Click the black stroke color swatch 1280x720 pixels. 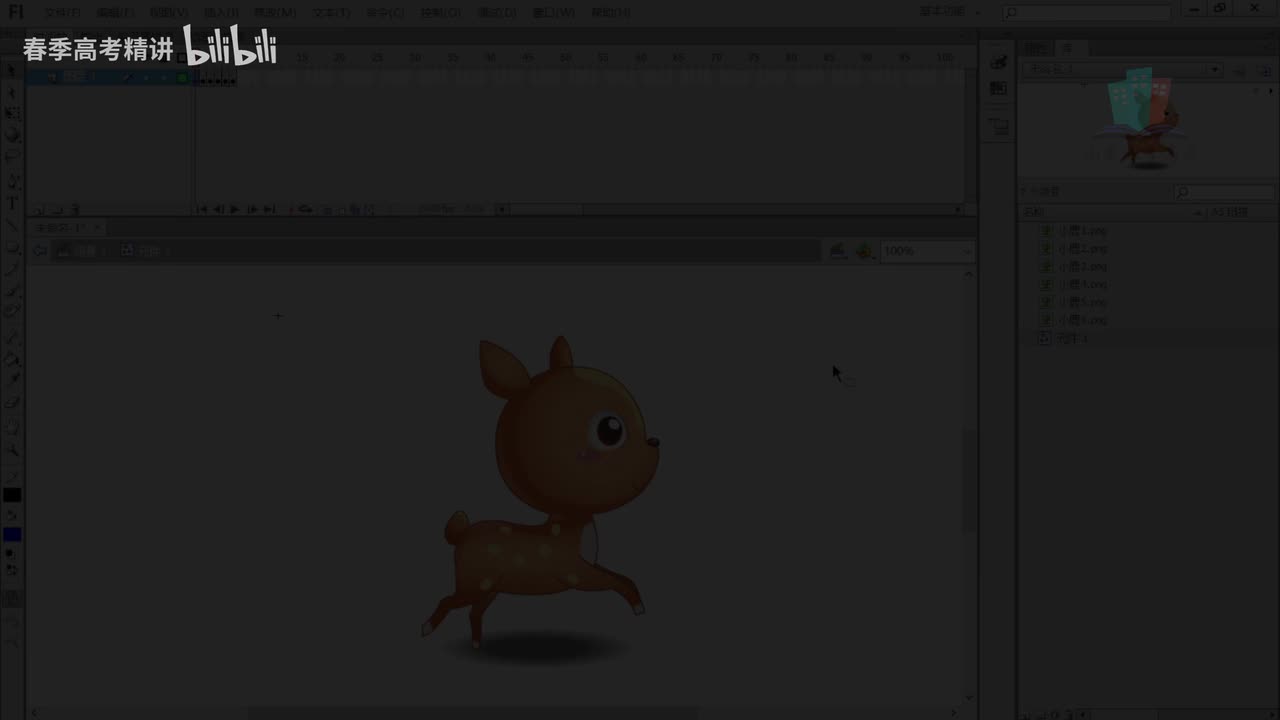[12, 495]
